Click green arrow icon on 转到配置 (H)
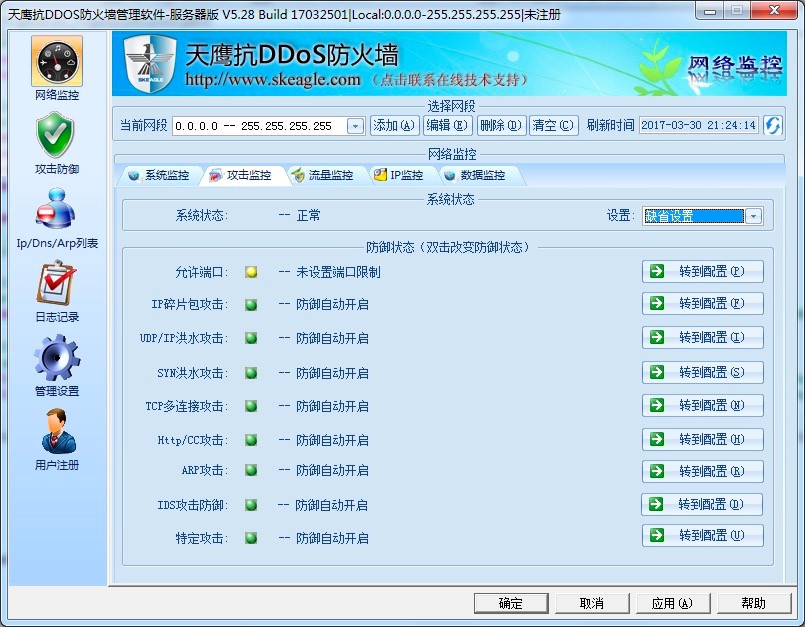 point(657,439)
